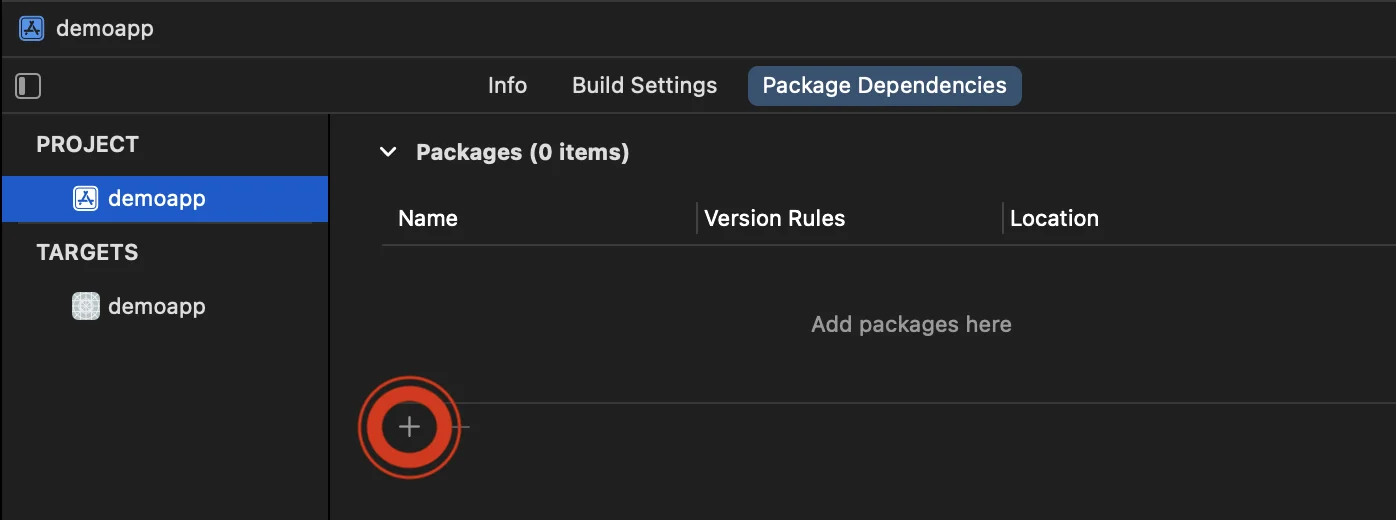Screen dimensions: 1396x520
Task: Toggle the project and targets sidebar icon
Action: pyautogui.click(x=28, y=86)
